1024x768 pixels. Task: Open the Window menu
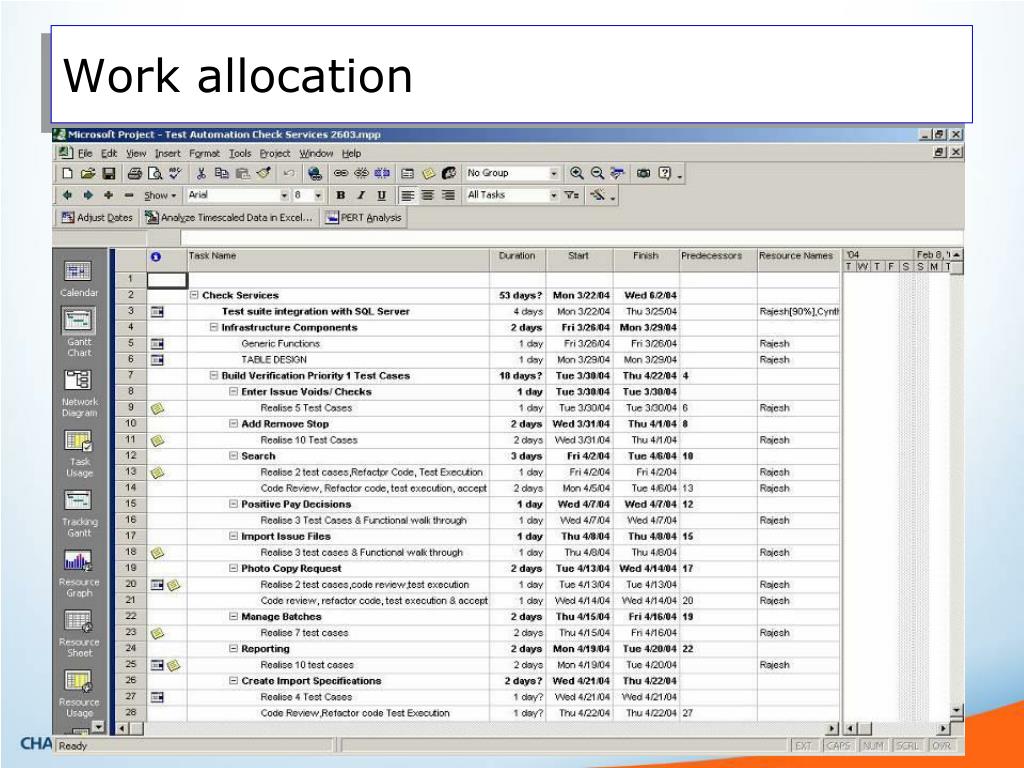pos(316,153)
